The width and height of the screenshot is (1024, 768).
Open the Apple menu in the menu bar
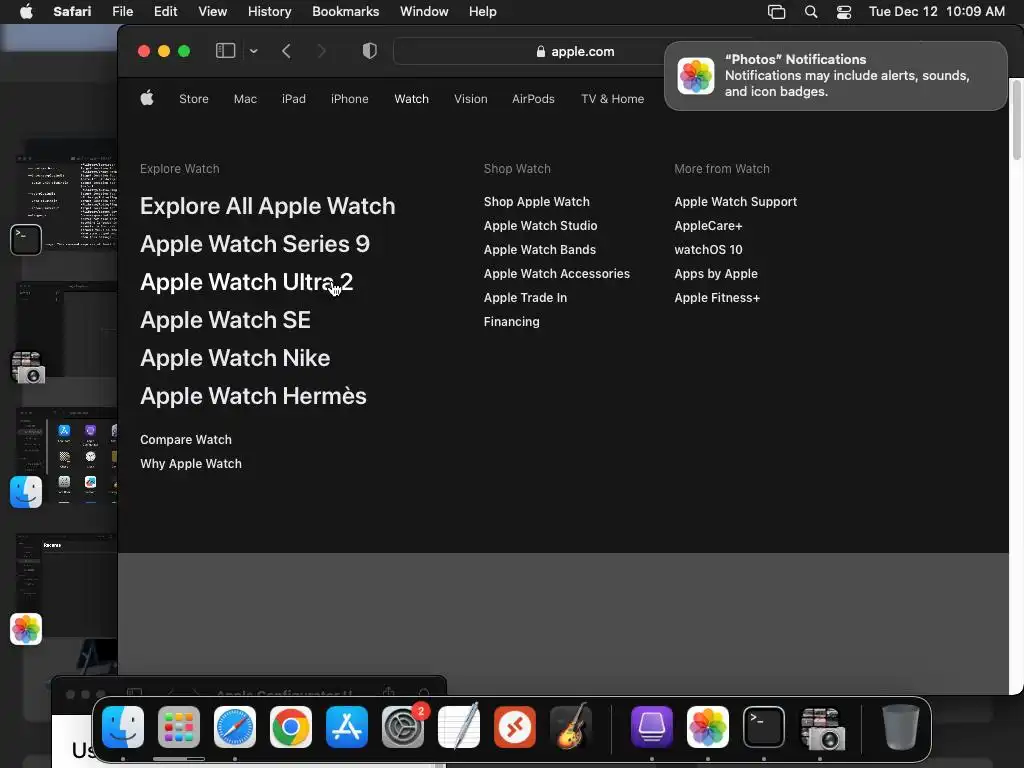[26, 12]
